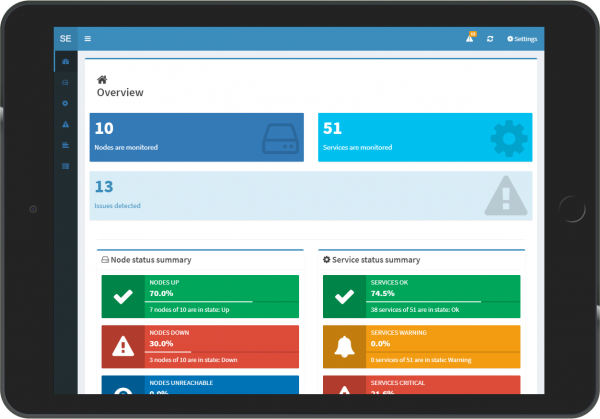Open the issues warning icon in sidebar
Viewport: 600px width, 419px height.
pyautogui.click(x=65, y=124)
